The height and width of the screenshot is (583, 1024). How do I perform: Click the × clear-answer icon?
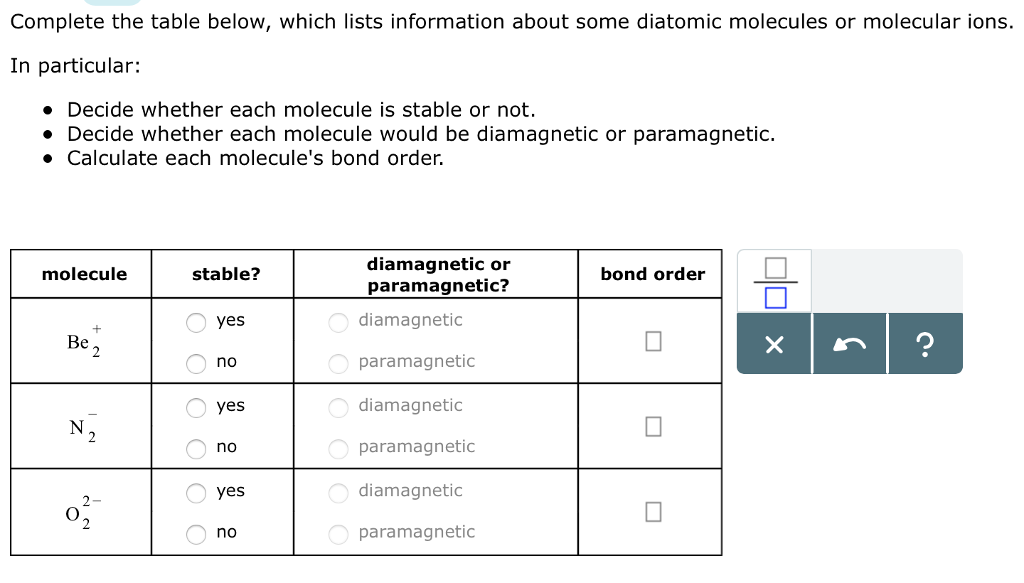(773, 342)
